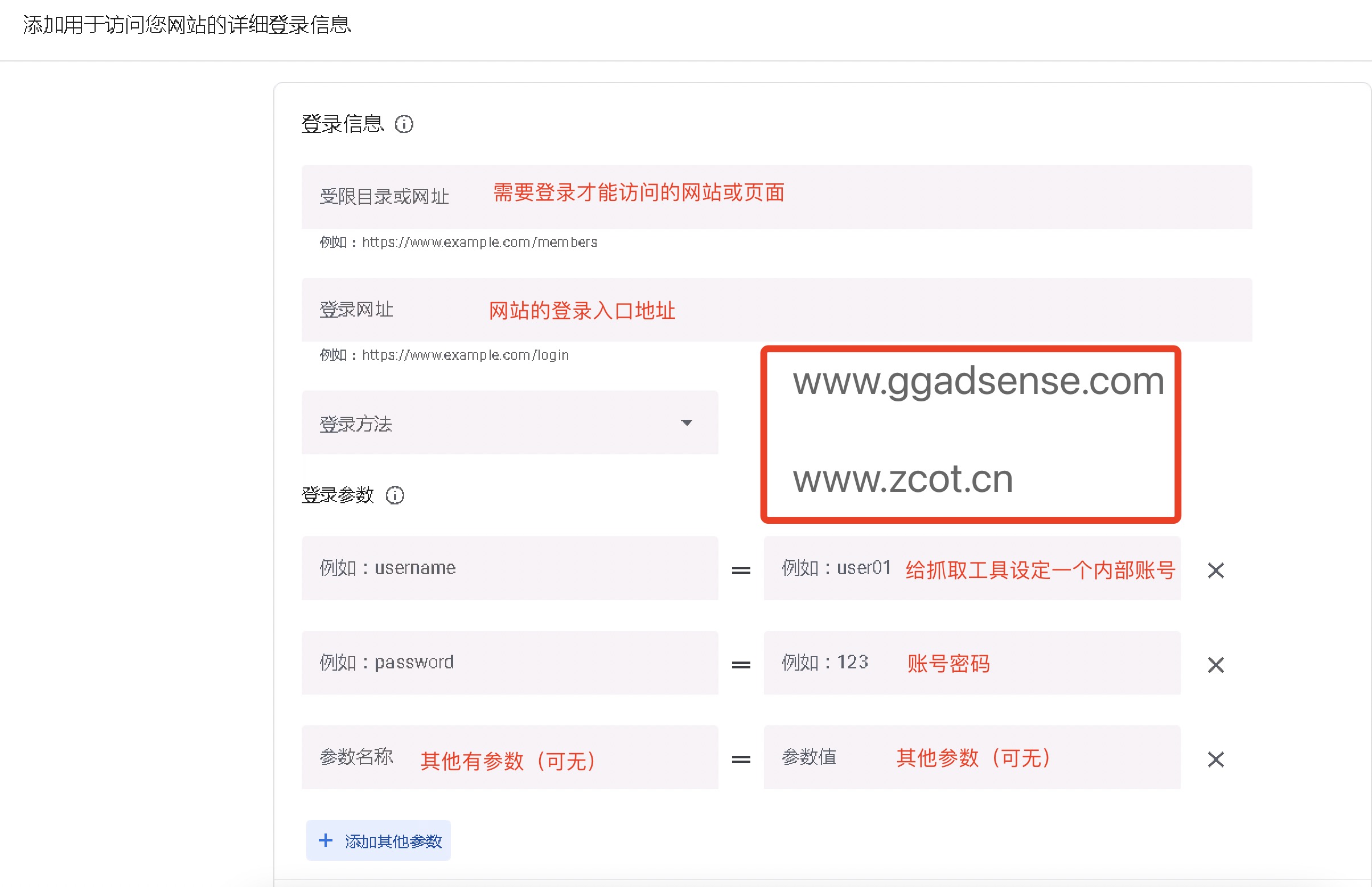Click the example text https://www.example.com/members
Screen dimensions: 1372x887
point(479,243)
